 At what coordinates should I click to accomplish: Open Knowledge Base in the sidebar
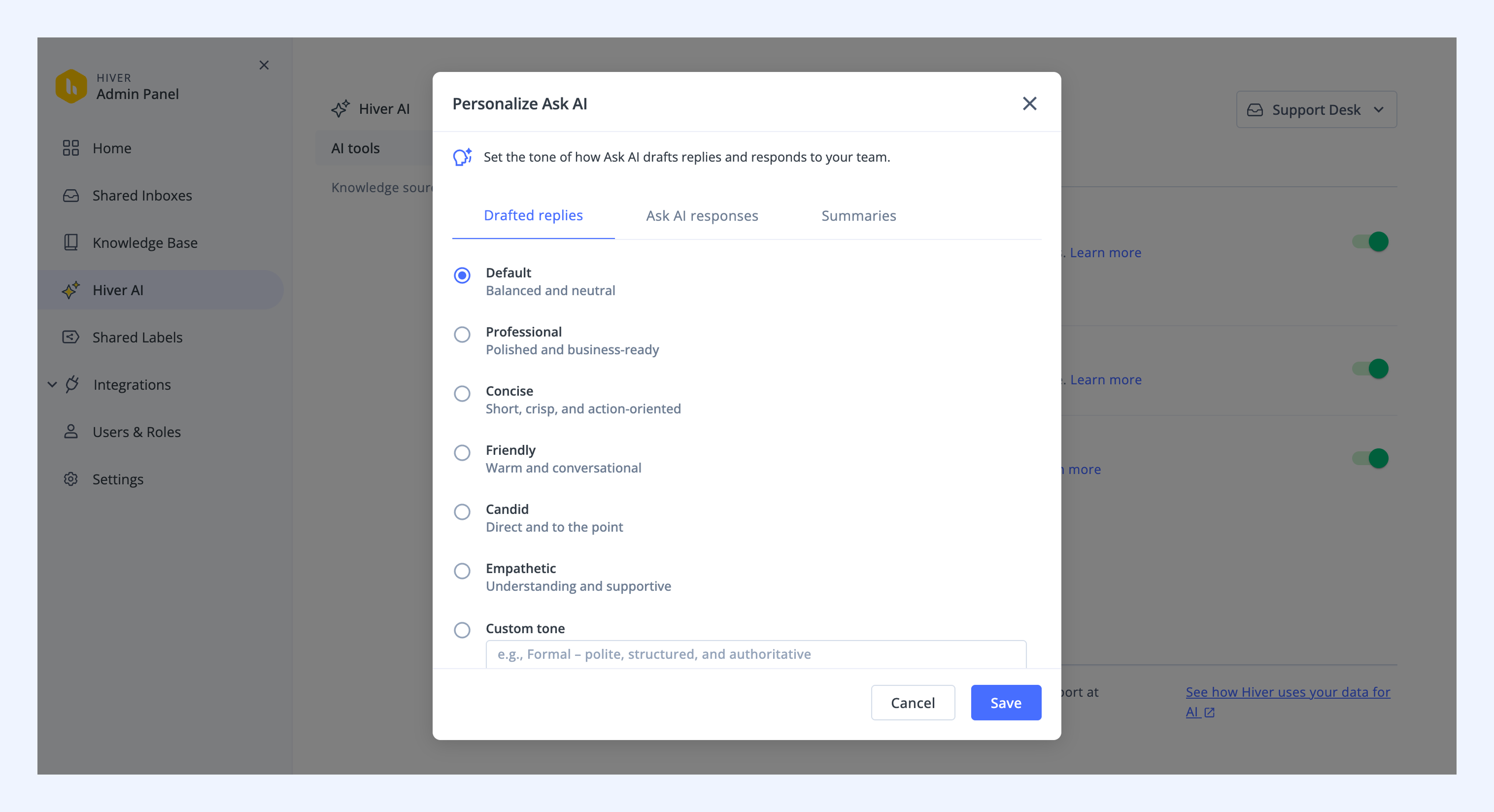[x=145, y=243]
